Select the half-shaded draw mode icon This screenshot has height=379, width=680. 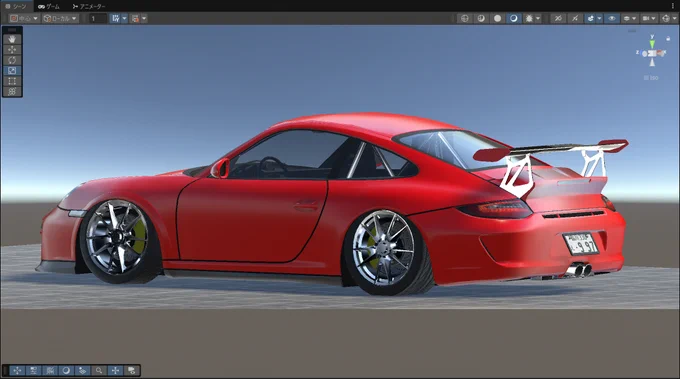pyautogui.click(x=481, y=18)
